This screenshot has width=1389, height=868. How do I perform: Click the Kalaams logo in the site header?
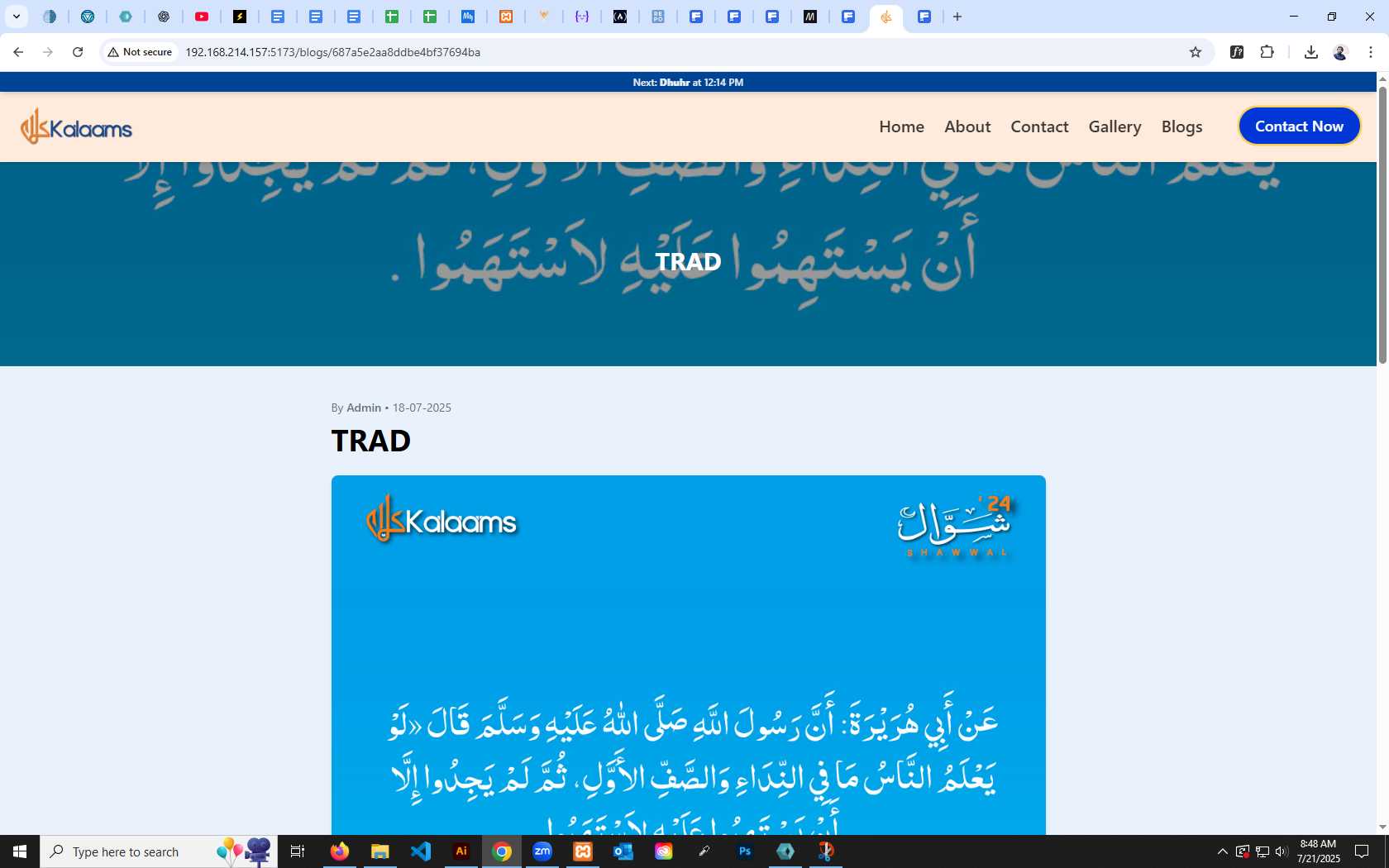(x=76, y=126)
